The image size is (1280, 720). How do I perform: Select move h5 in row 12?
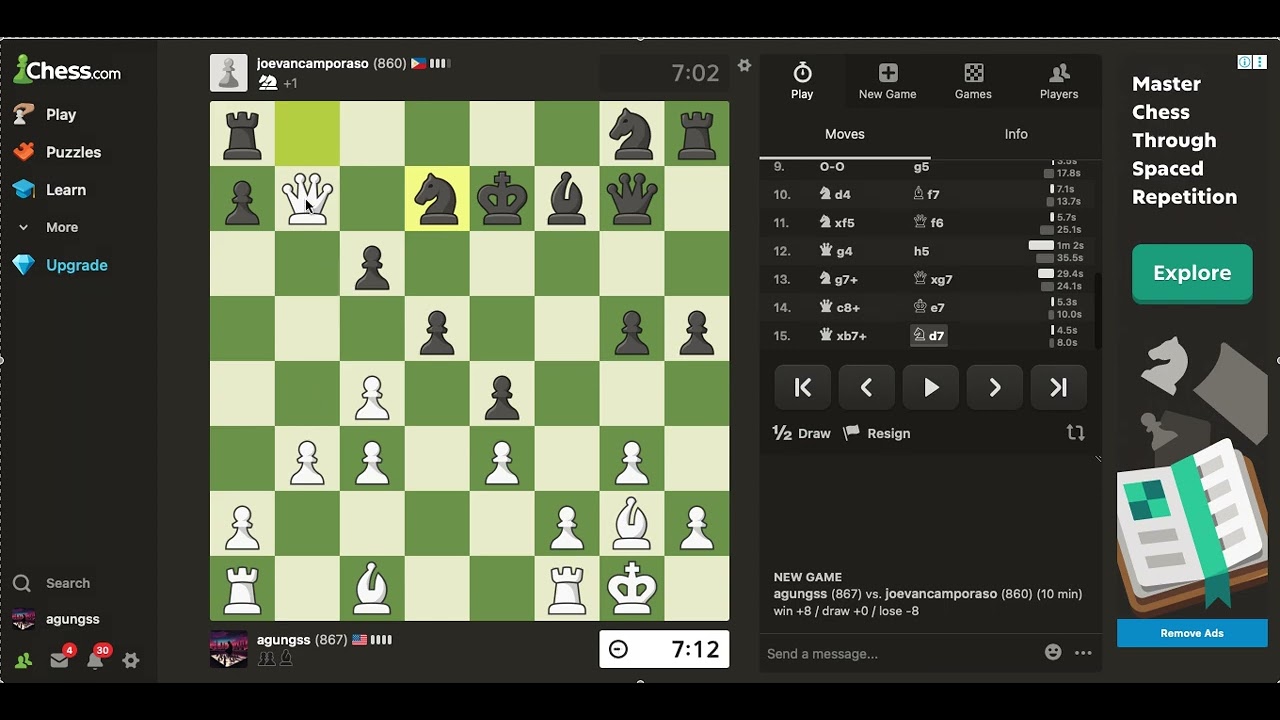(x=921, y=251)
